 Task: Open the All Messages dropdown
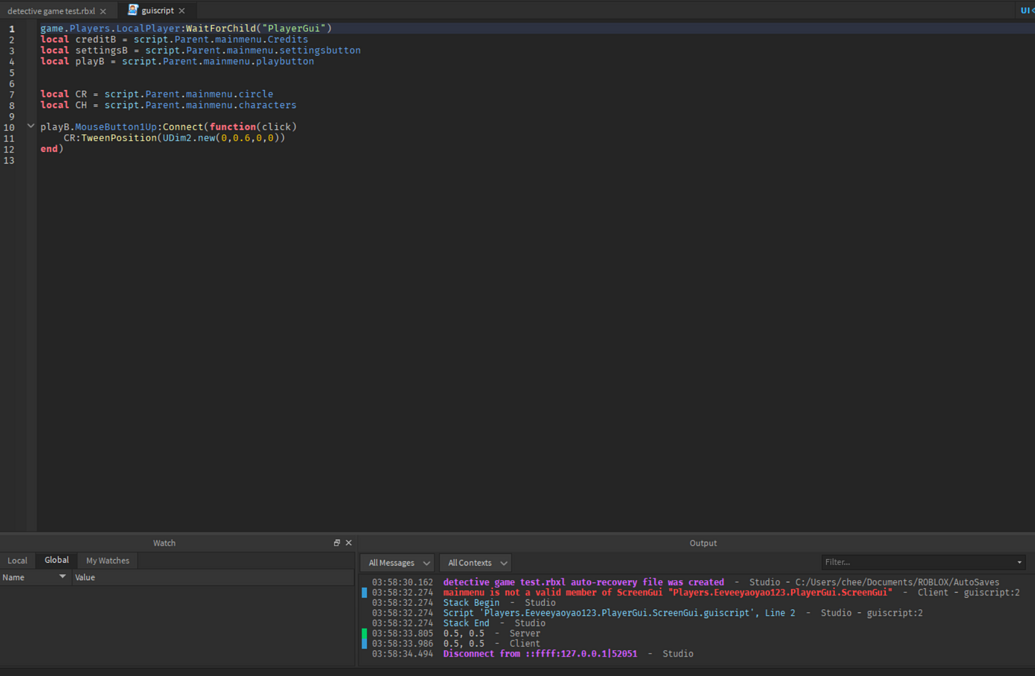(x=397, y=562)
